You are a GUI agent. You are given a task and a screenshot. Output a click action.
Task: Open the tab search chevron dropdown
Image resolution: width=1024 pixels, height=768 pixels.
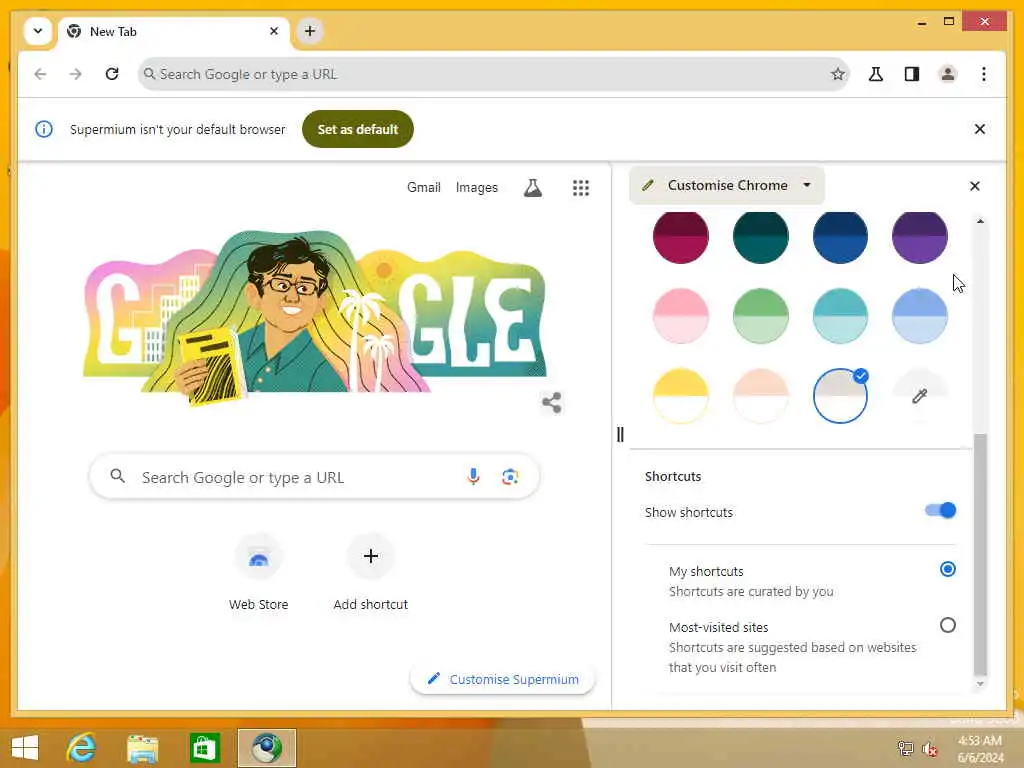[x=38, y=31]
